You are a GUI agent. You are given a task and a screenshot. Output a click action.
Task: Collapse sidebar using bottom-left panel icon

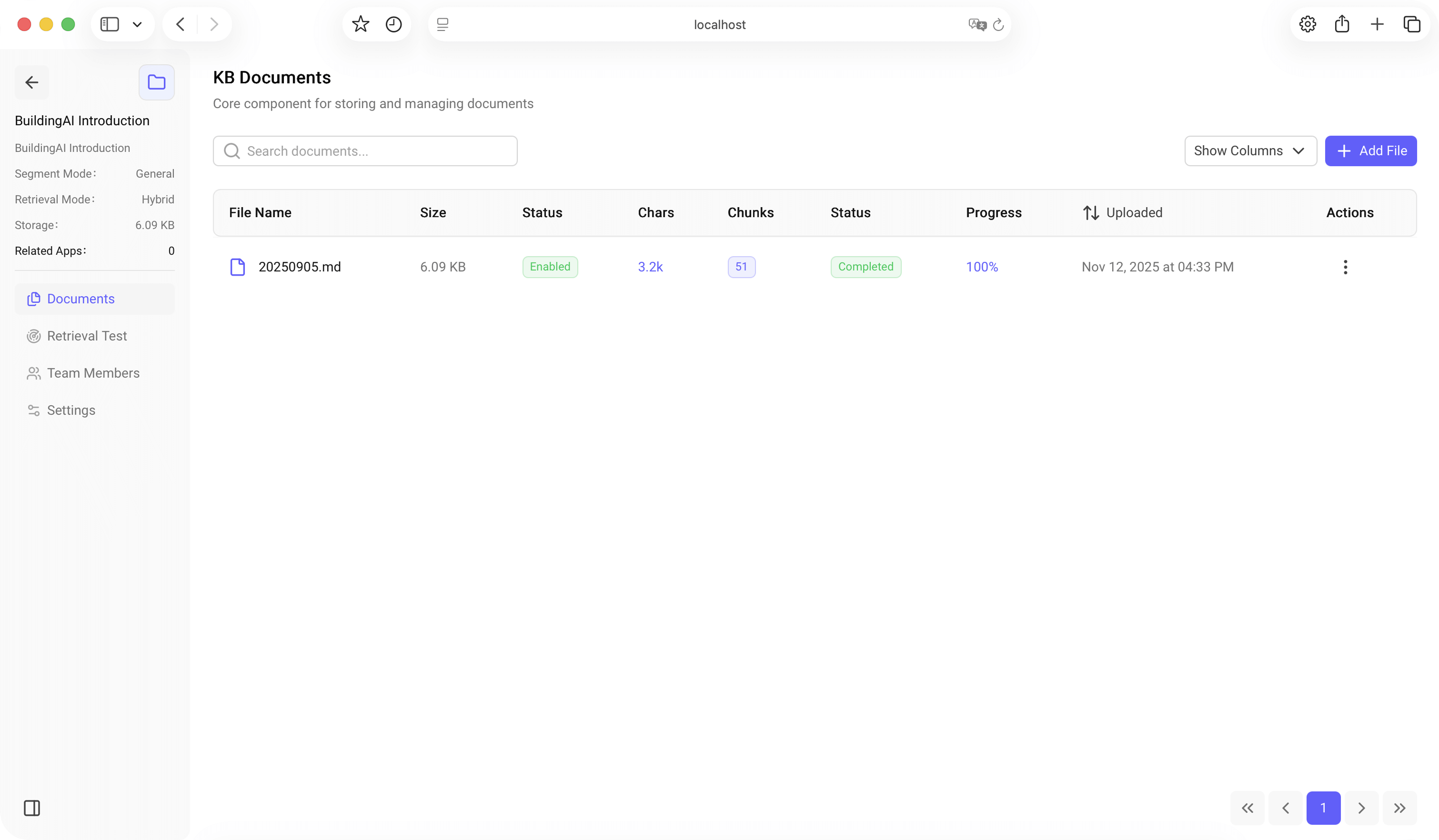pyautogui.click(x=32, y=808)
